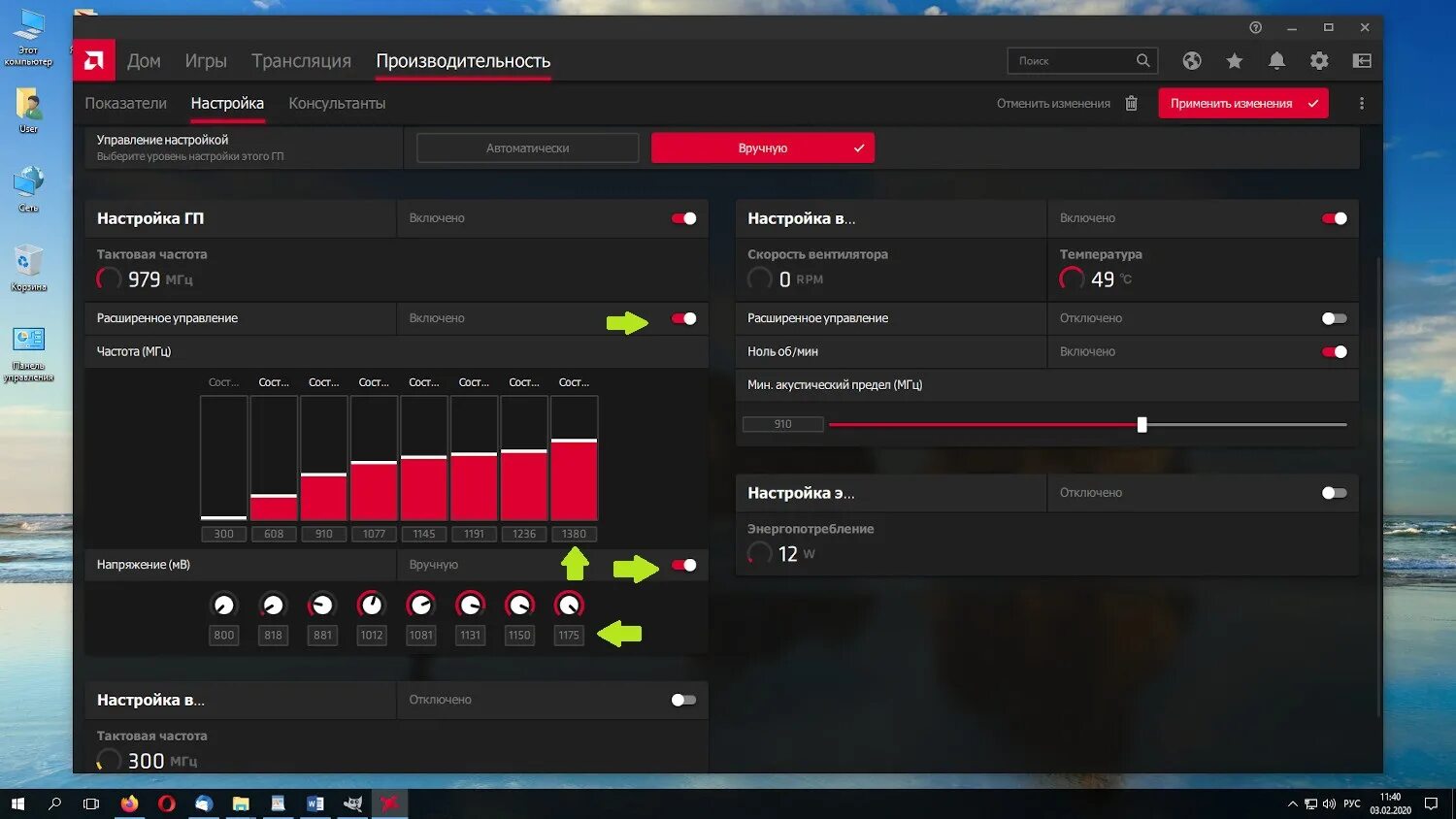
Task: Open Windows Start menu
Action: [x=17, y=803]
